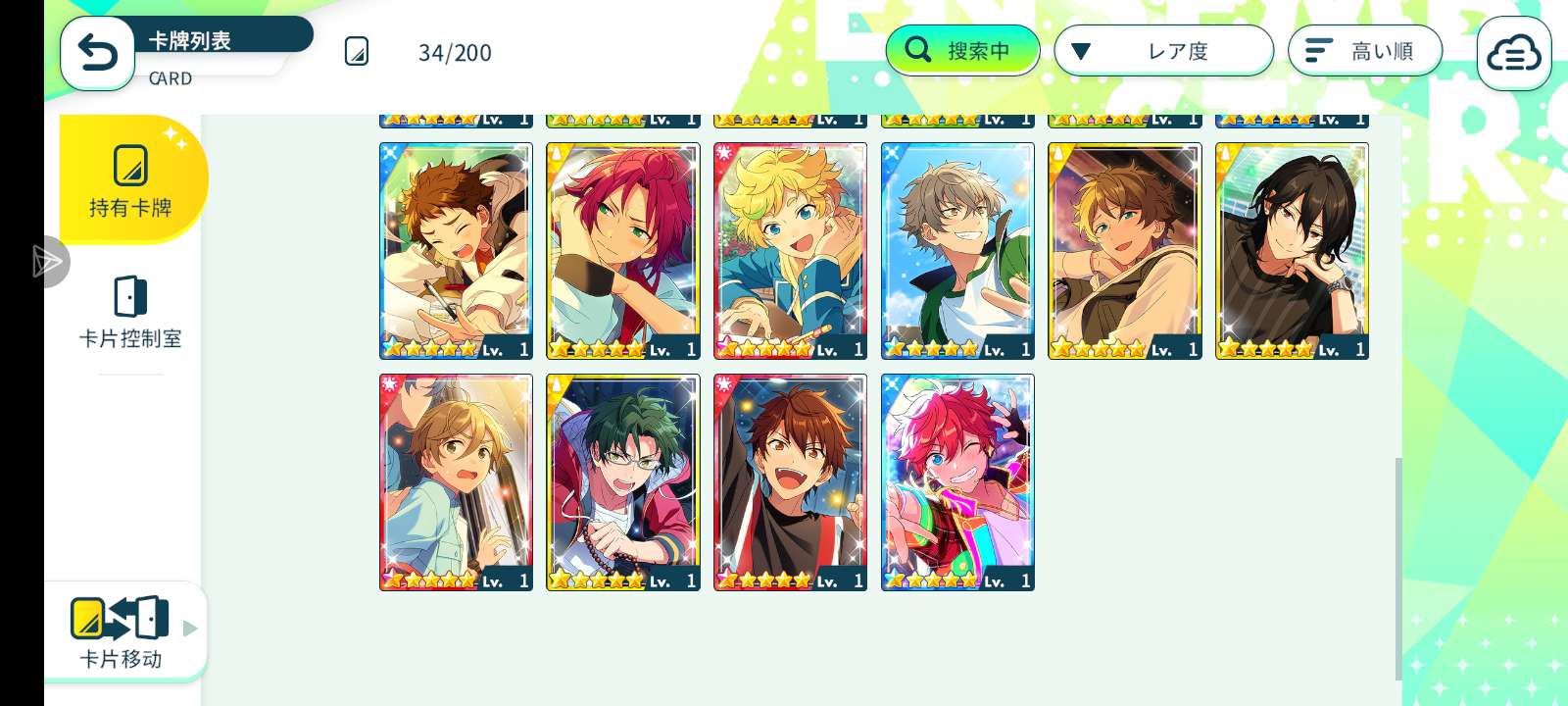Viewport: 1568px width, 706px height.
Task: Click the card list vertical scrollbar
Action: [x=1398, y=569]
